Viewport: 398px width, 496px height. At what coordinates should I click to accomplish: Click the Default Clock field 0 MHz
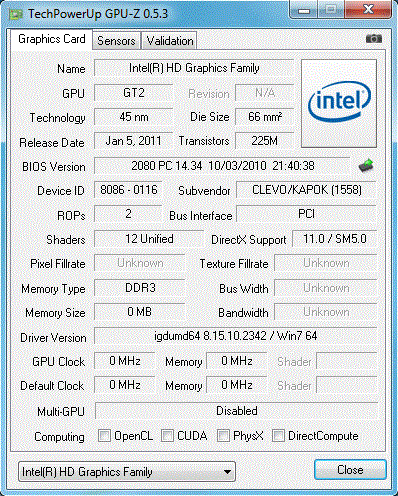125,385
